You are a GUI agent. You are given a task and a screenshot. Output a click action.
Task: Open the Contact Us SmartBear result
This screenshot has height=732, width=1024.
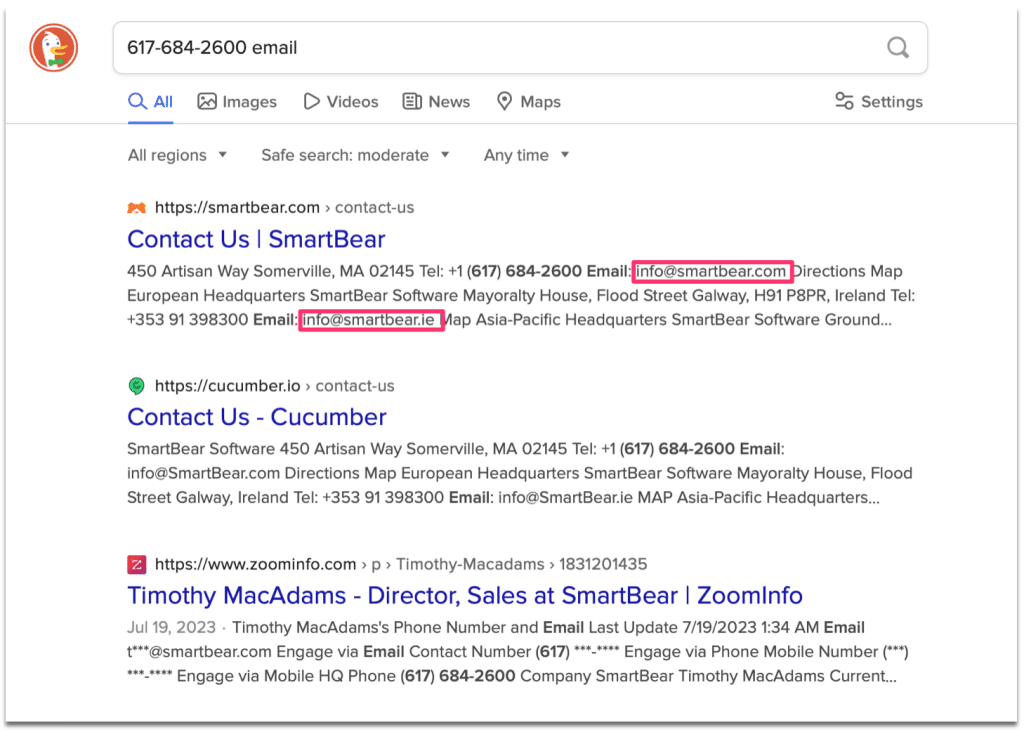(x=255, y=239)
